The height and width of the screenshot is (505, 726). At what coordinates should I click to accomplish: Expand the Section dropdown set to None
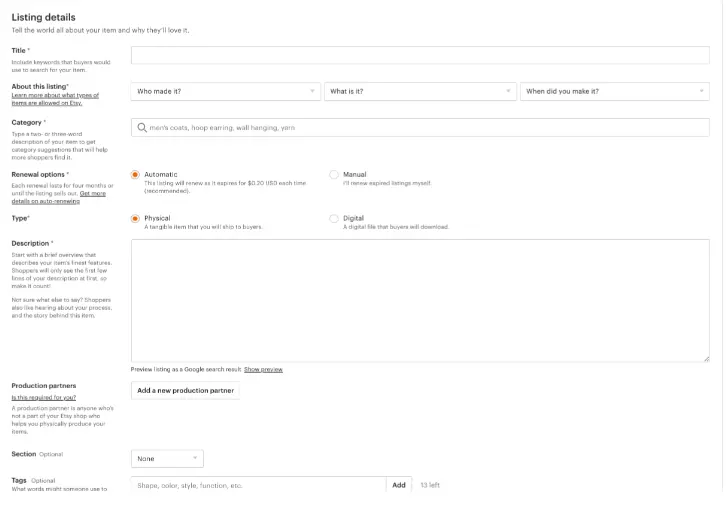coord(167,458)
